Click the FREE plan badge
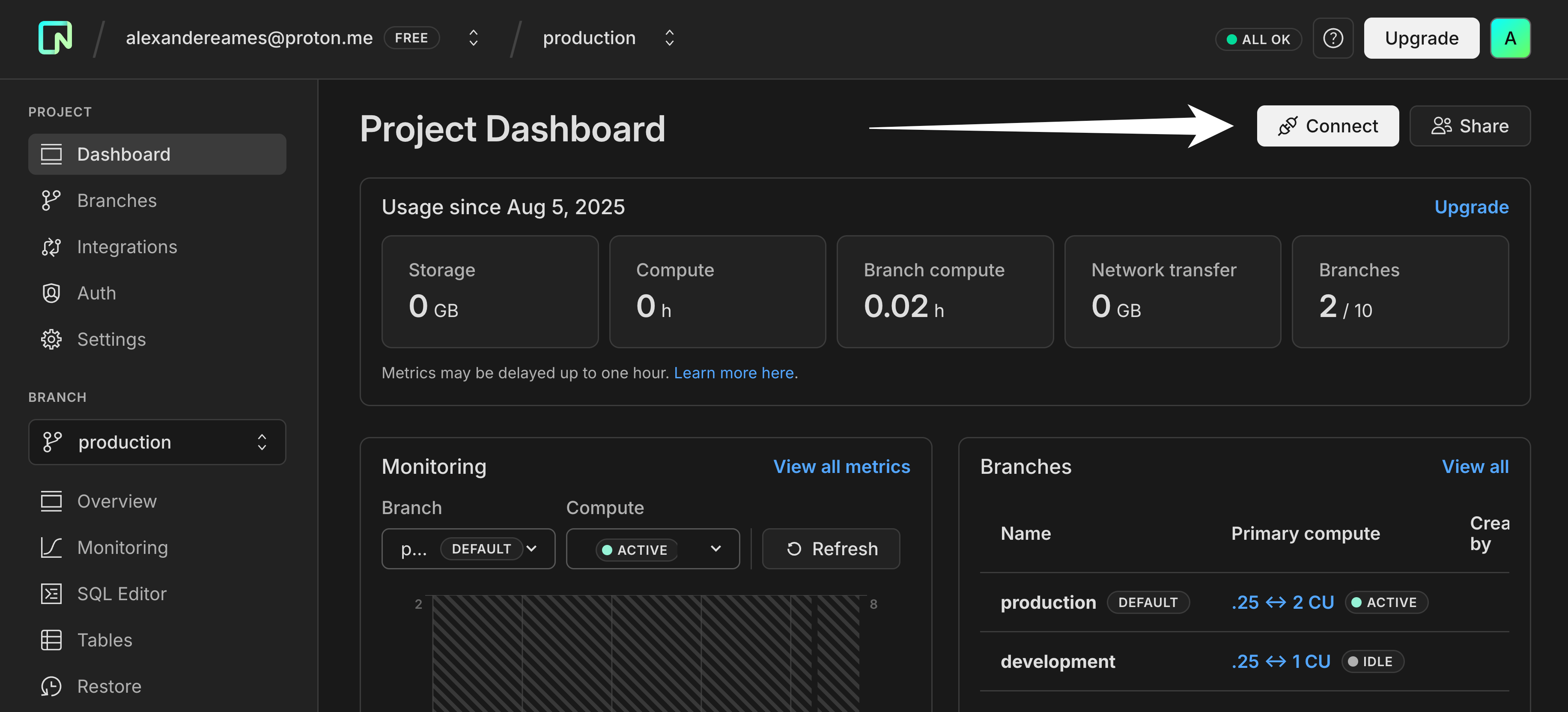The image size is (1568, 712). (411, 38)
